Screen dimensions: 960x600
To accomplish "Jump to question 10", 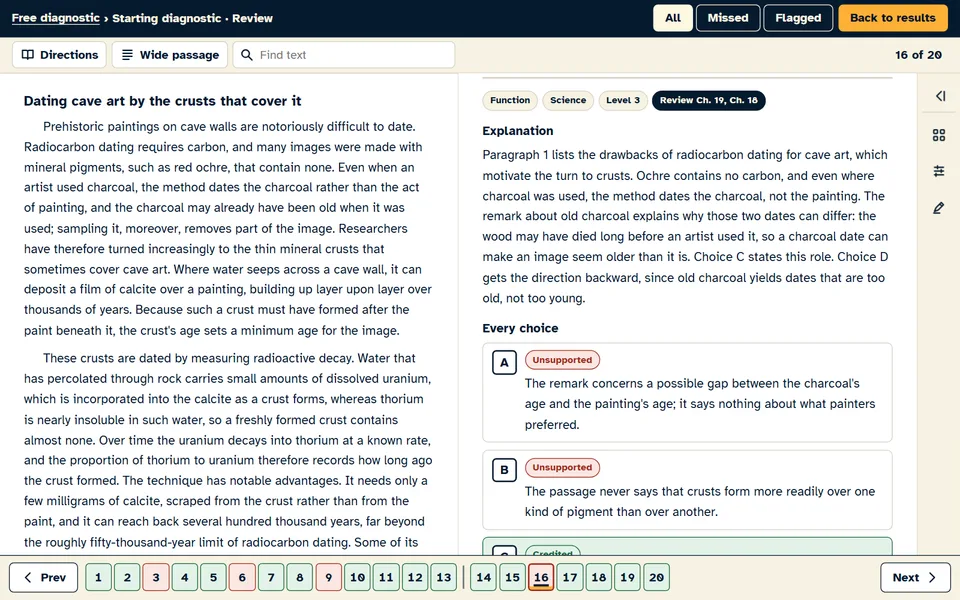I will point(358,577).
